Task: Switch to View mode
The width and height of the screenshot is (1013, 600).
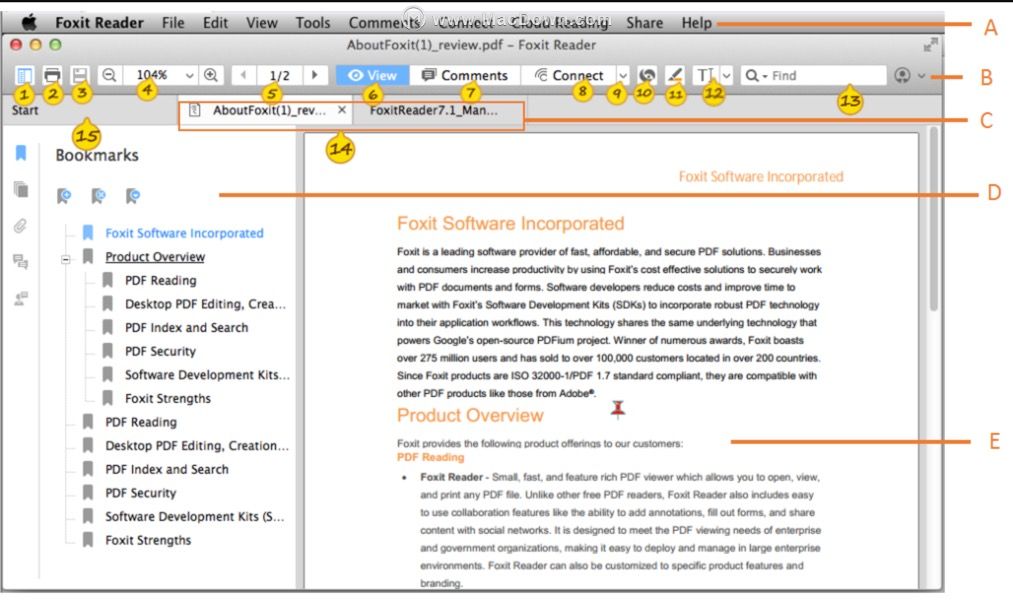Action: click(372, 75)
